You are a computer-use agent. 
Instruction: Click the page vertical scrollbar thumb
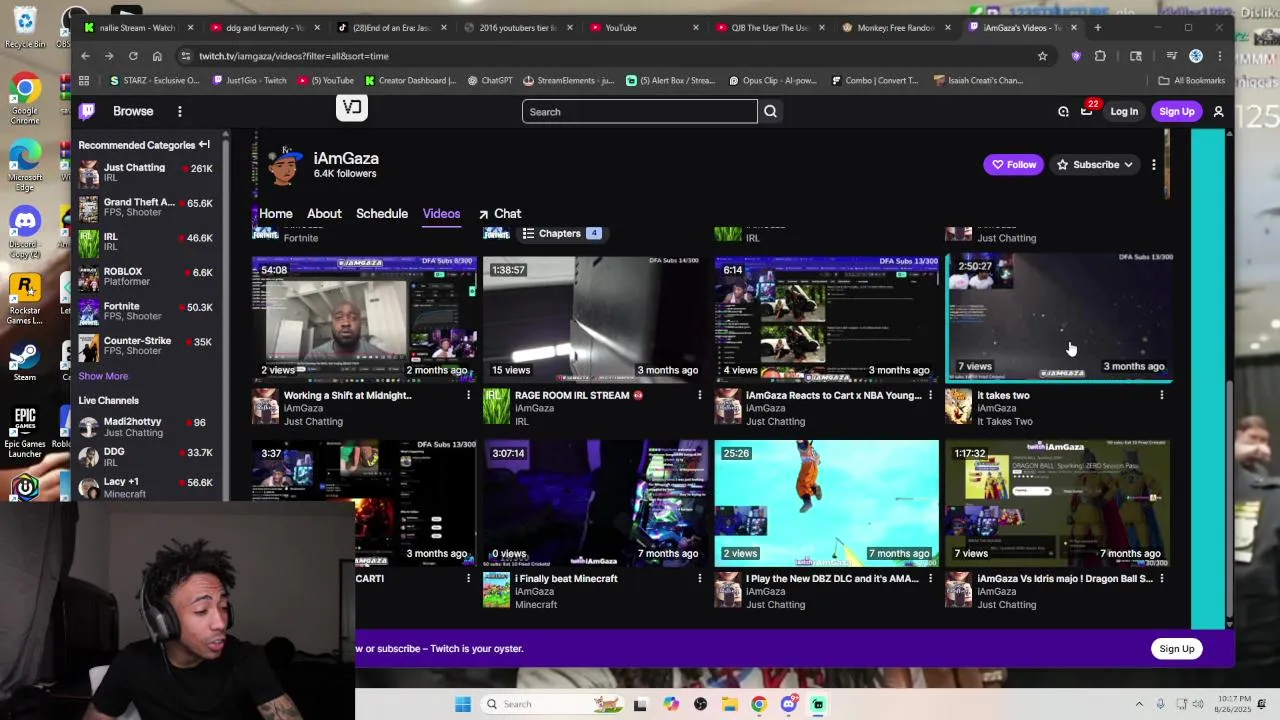pos(1230,500)
